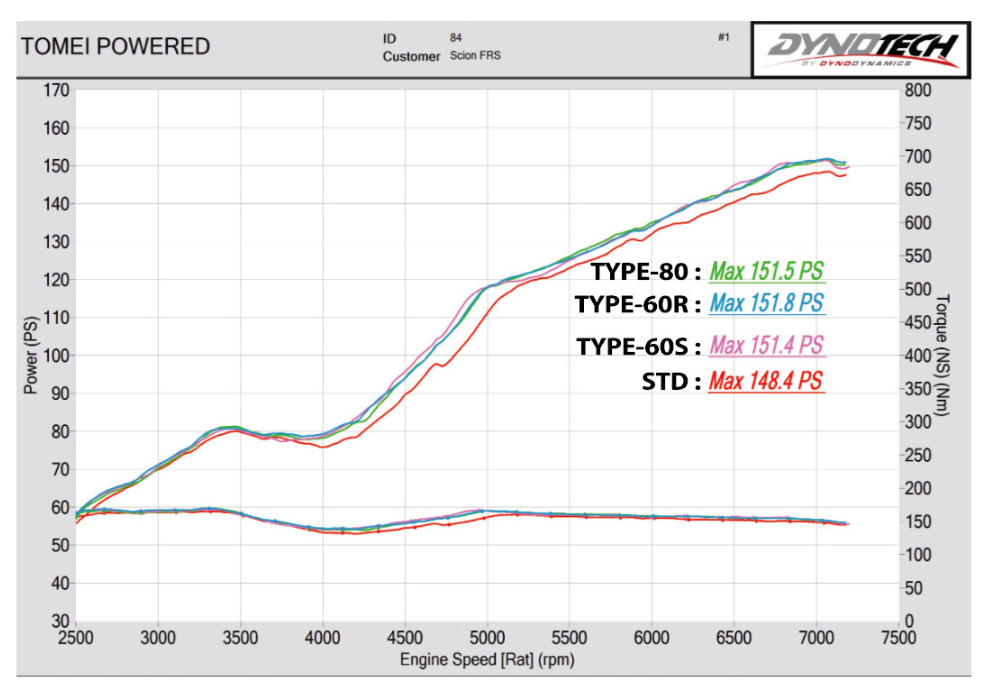Click the TOMEI POWERED title
The width and height of the screenshot is (985, 700).
[116, 46]
